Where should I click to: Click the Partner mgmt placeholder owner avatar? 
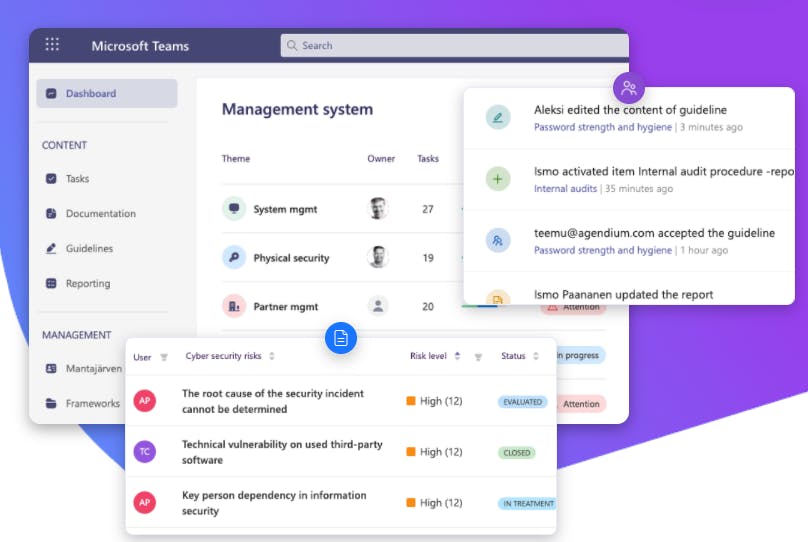coord(378,306)
